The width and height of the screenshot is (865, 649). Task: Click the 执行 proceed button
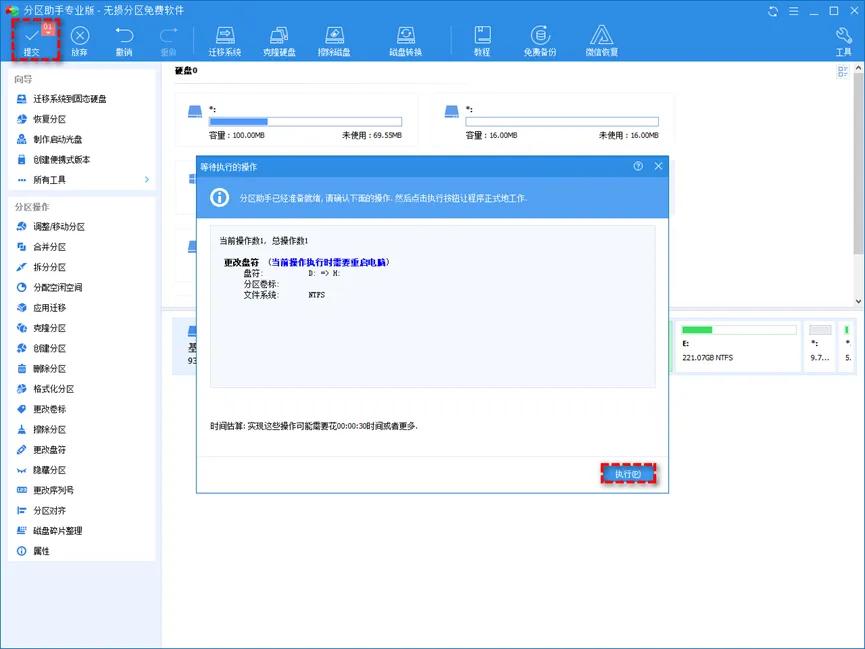click(x=628, y=474)
